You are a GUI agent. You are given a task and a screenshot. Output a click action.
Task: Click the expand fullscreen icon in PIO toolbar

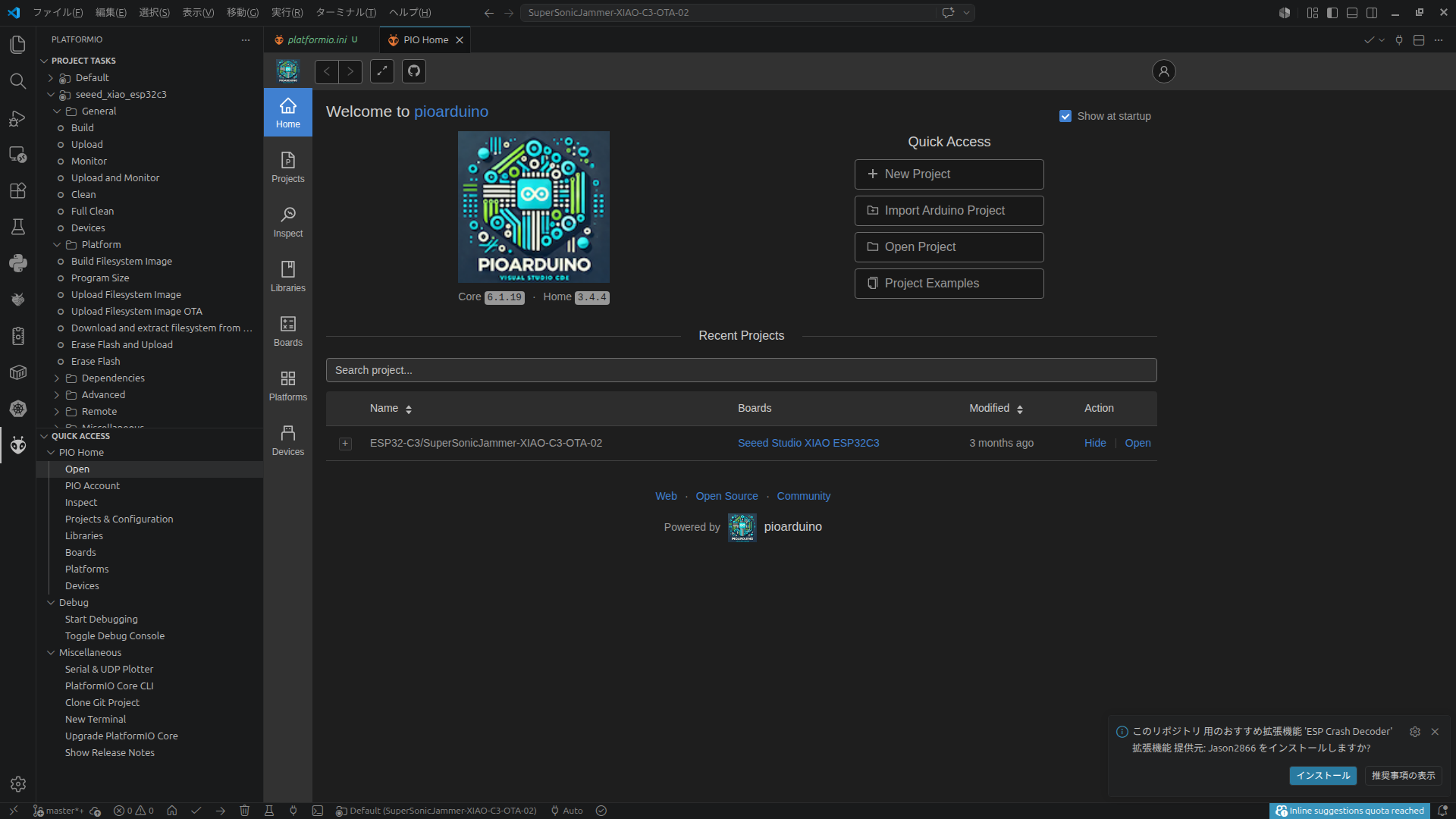coord(382,71)
